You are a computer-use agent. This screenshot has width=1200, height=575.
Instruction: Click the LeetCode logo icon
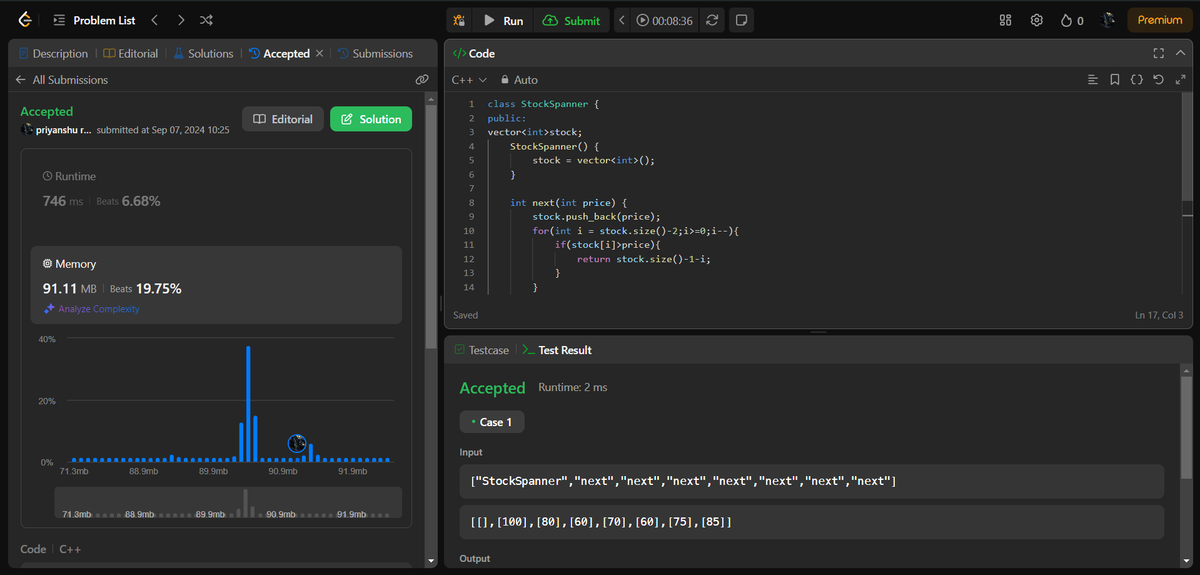point(25,20)
